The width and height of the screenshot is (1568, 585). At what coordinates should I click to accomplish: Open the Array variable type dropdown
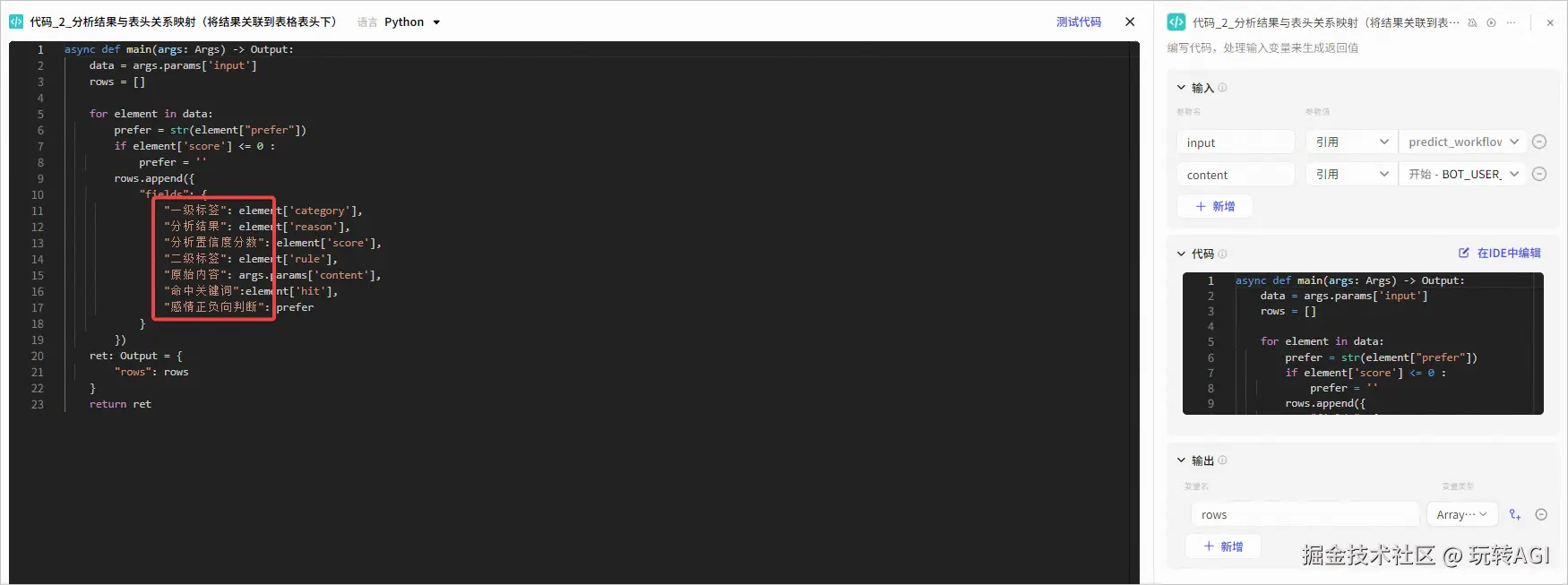(x=1461, y=514)
